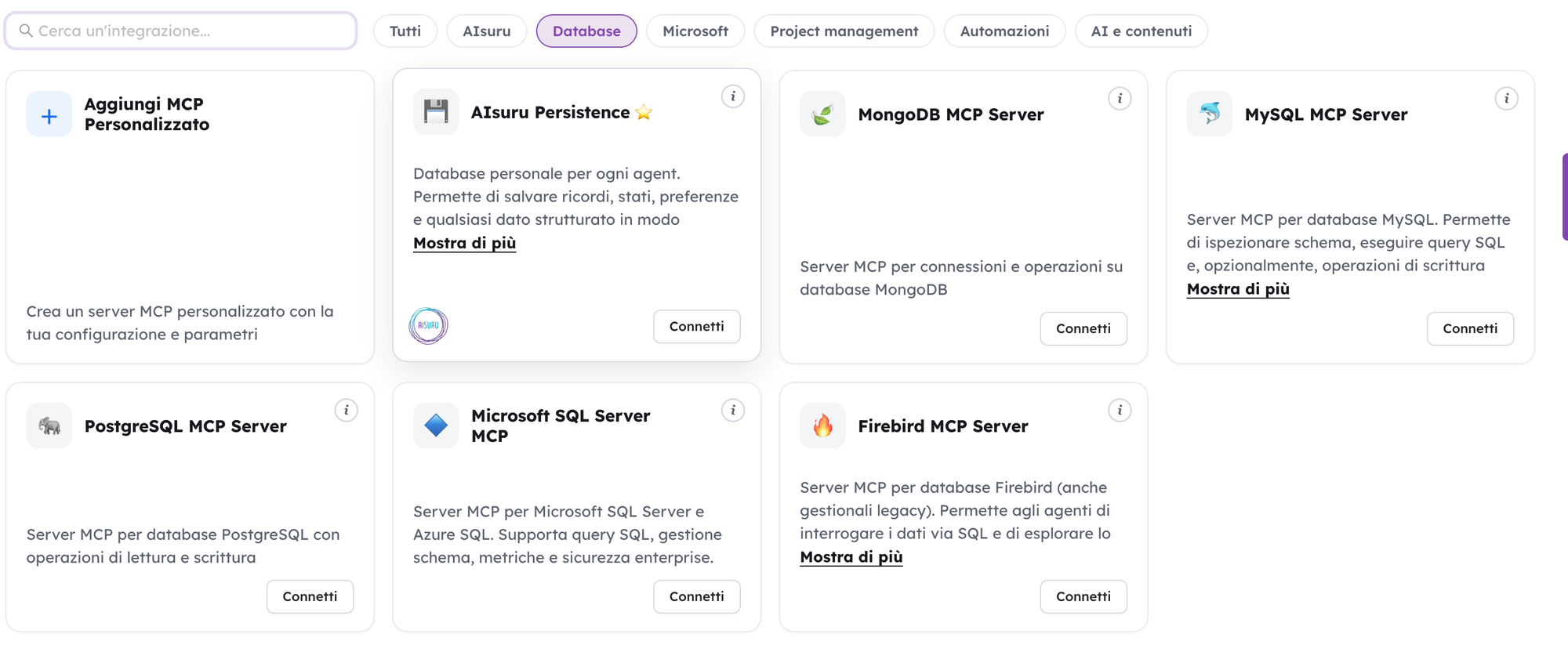This screenshot has width=1568, height=652.
Task: Open info for Microsoft SQL Server MCP
Action: pos(733,411)
